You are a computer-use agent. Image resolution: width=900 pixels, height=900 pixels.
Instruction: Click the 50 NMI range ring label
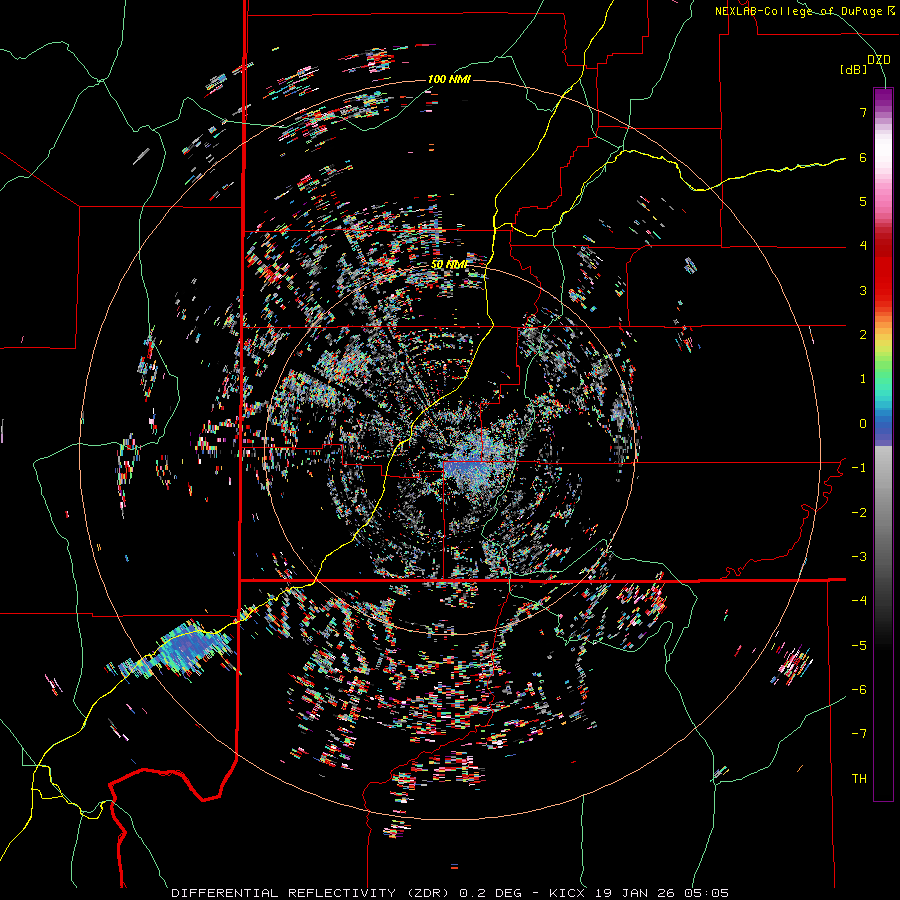pos(449,265)
